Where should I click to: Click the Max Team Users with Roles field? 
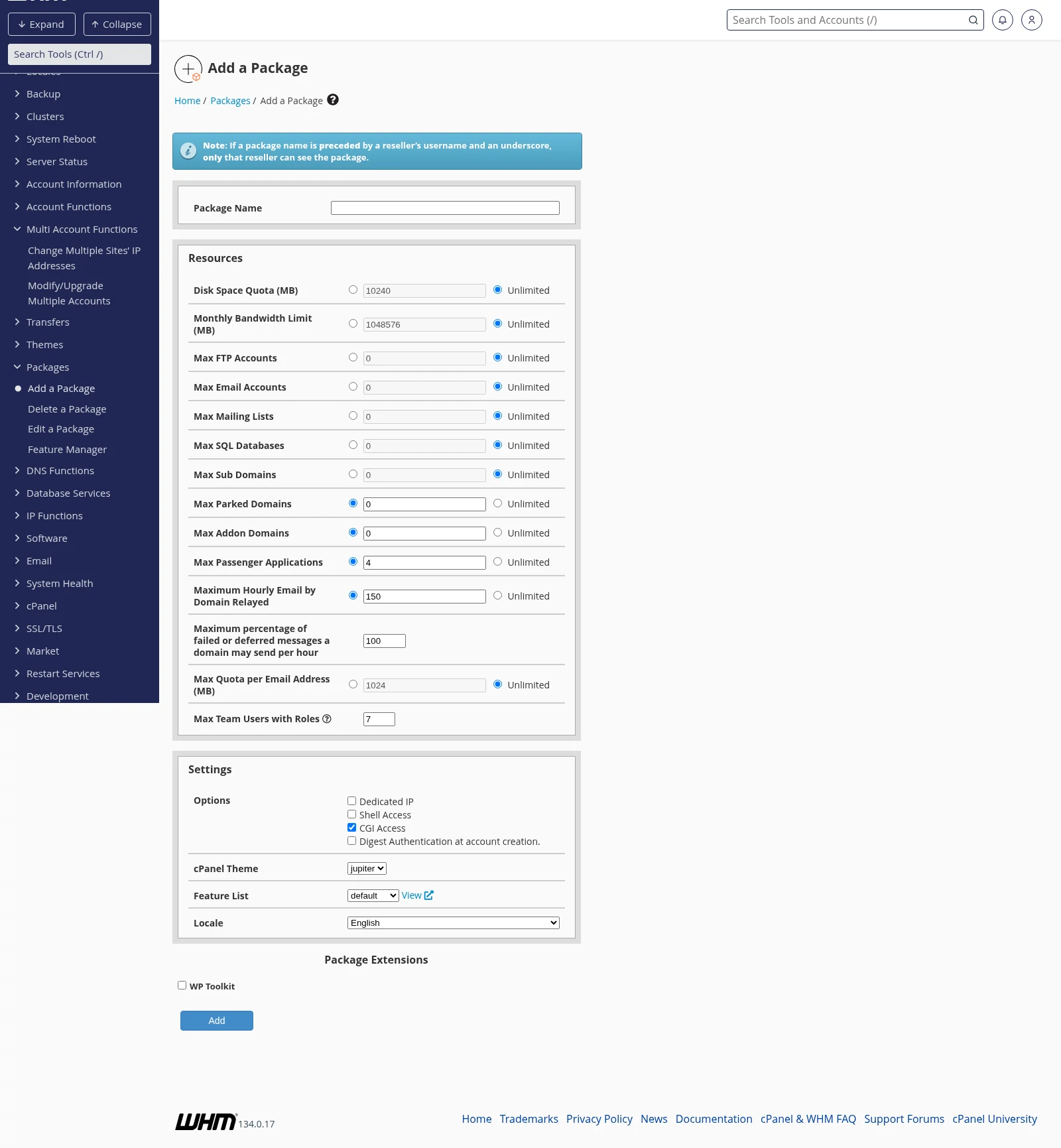379,719
